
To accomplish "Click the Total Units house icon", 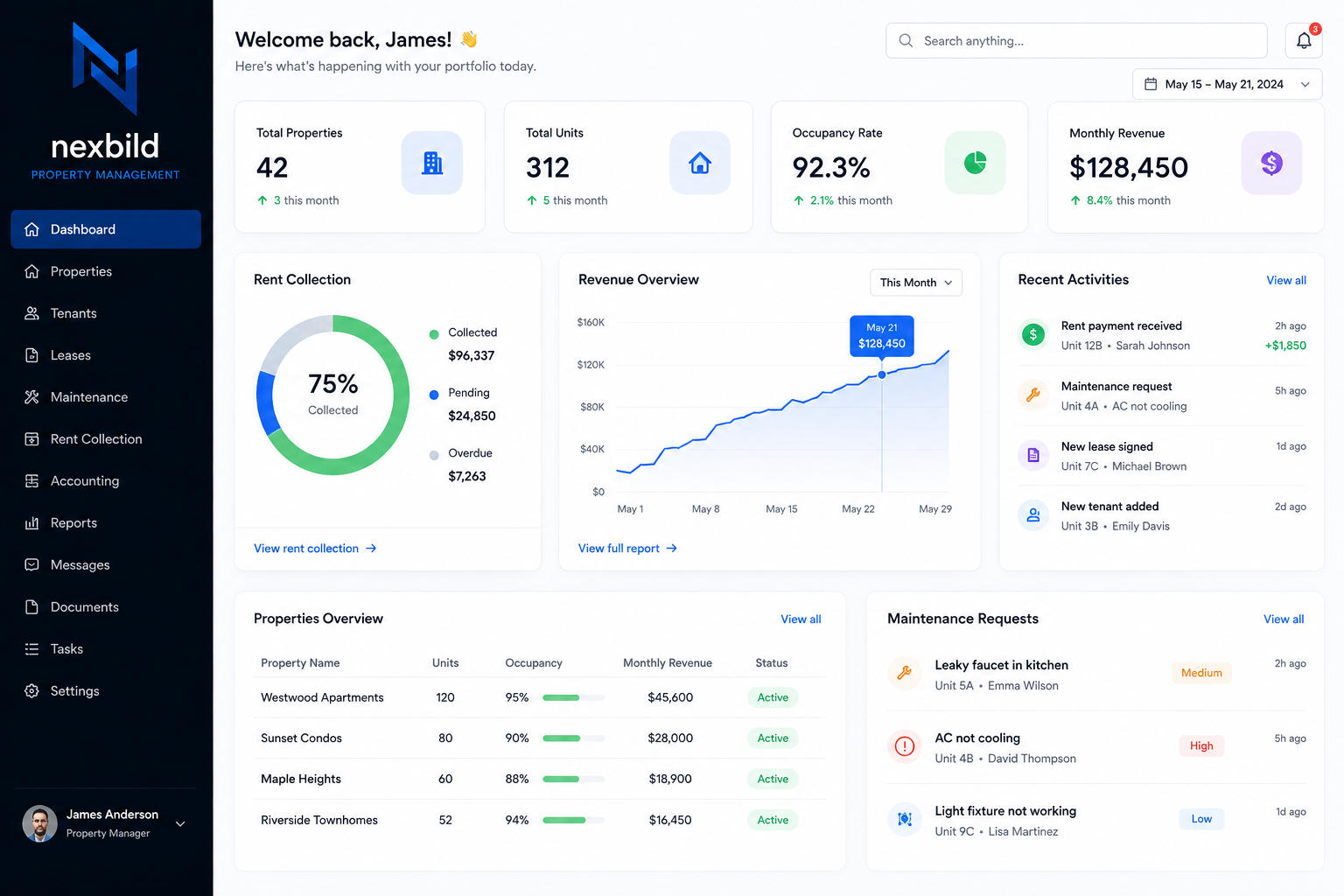I will (x=700, y=163).
